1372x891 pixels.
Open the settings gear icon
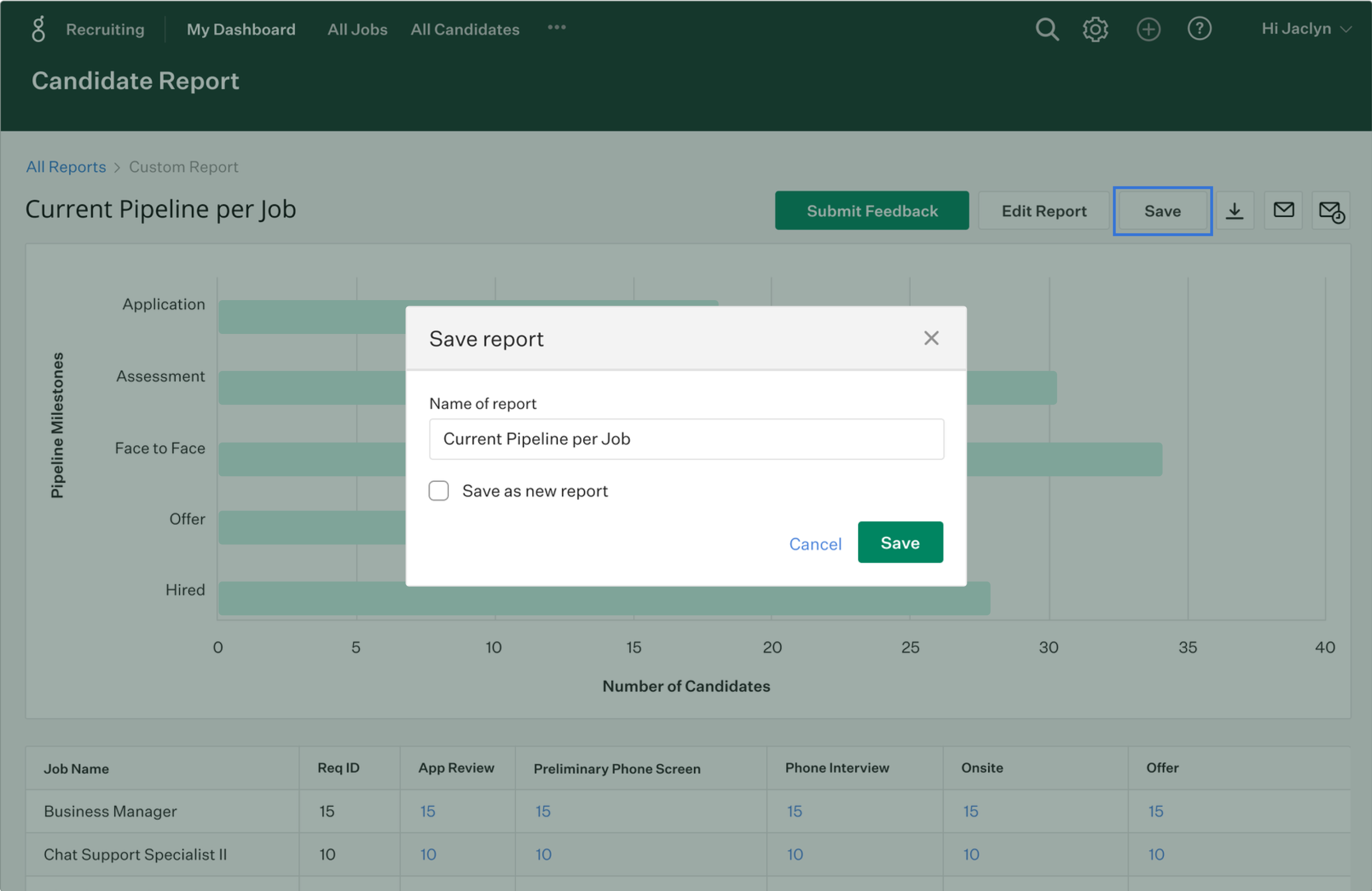point(1095,30)
